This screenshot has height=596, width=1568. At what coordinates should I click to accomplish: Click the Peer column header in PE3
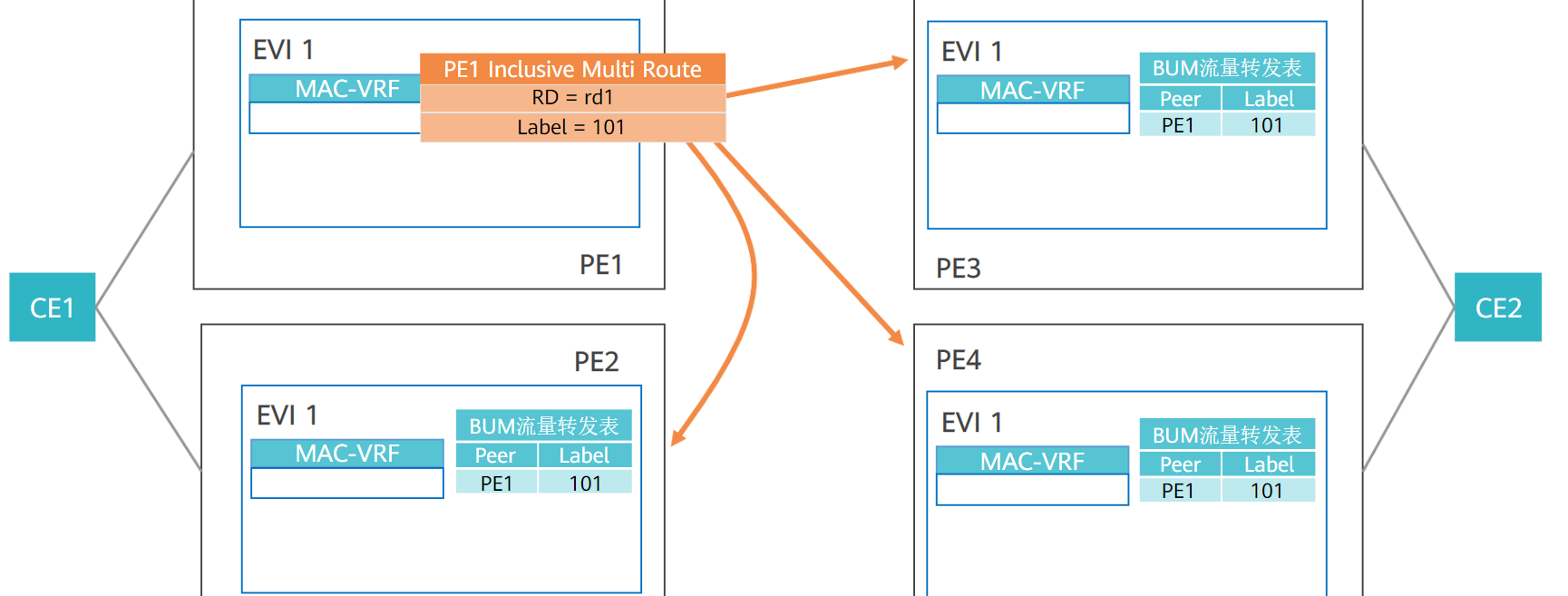1180,99
